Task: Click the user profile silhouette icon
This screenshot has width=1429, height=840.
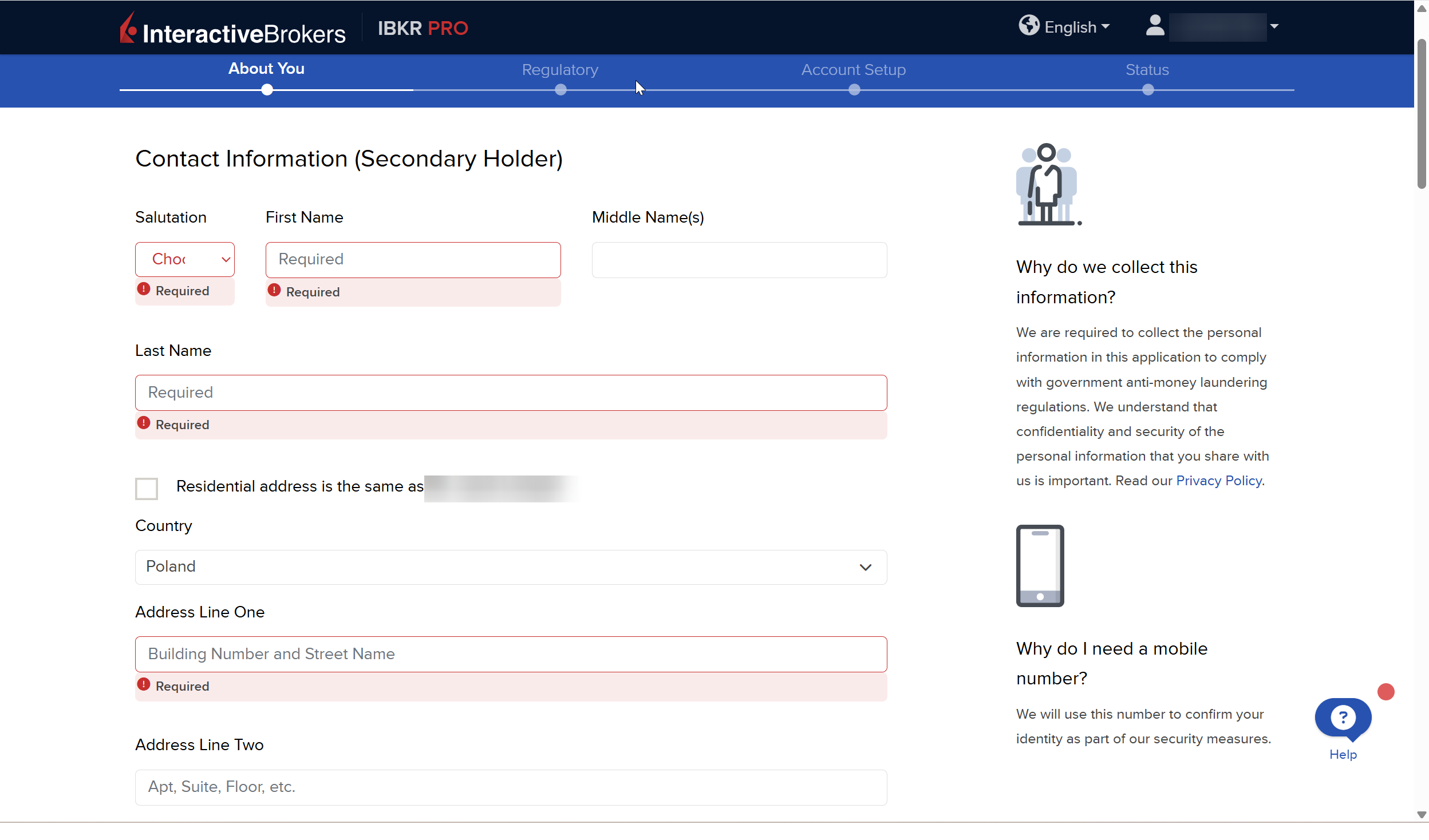Action: tap(1155, 26)
